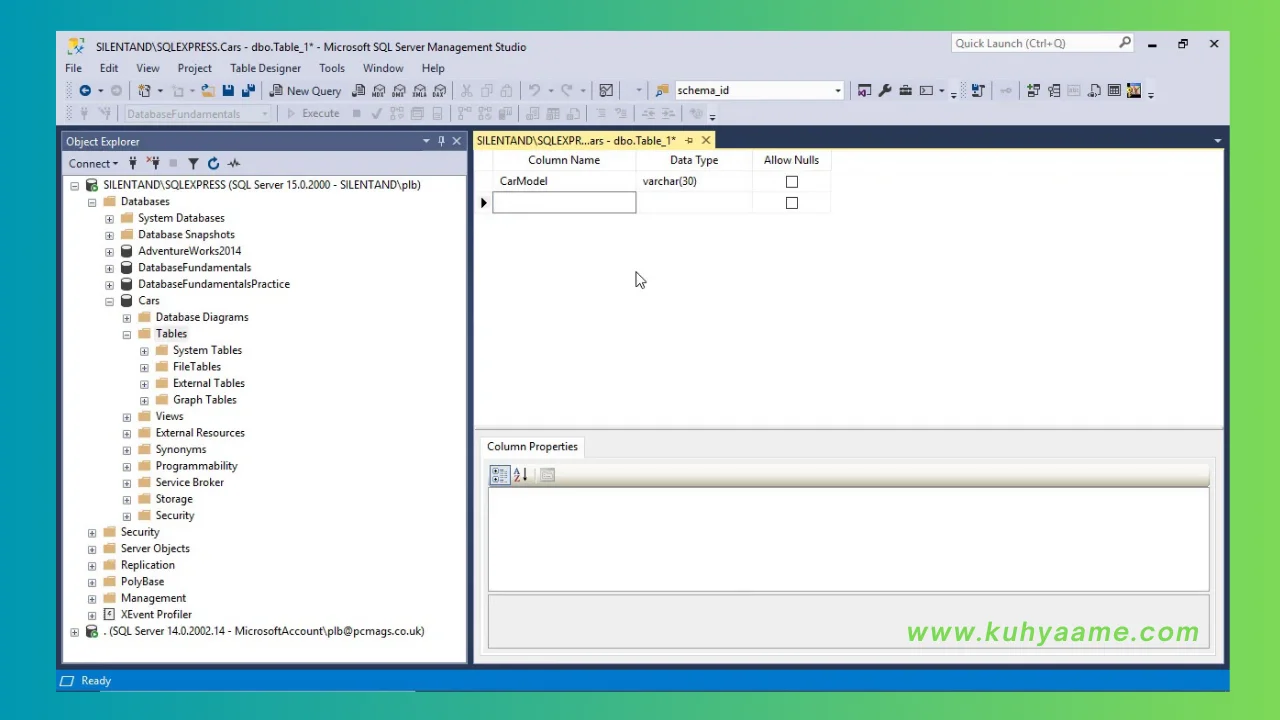
Task: Click the Data Type header
Action: point(694,160)
